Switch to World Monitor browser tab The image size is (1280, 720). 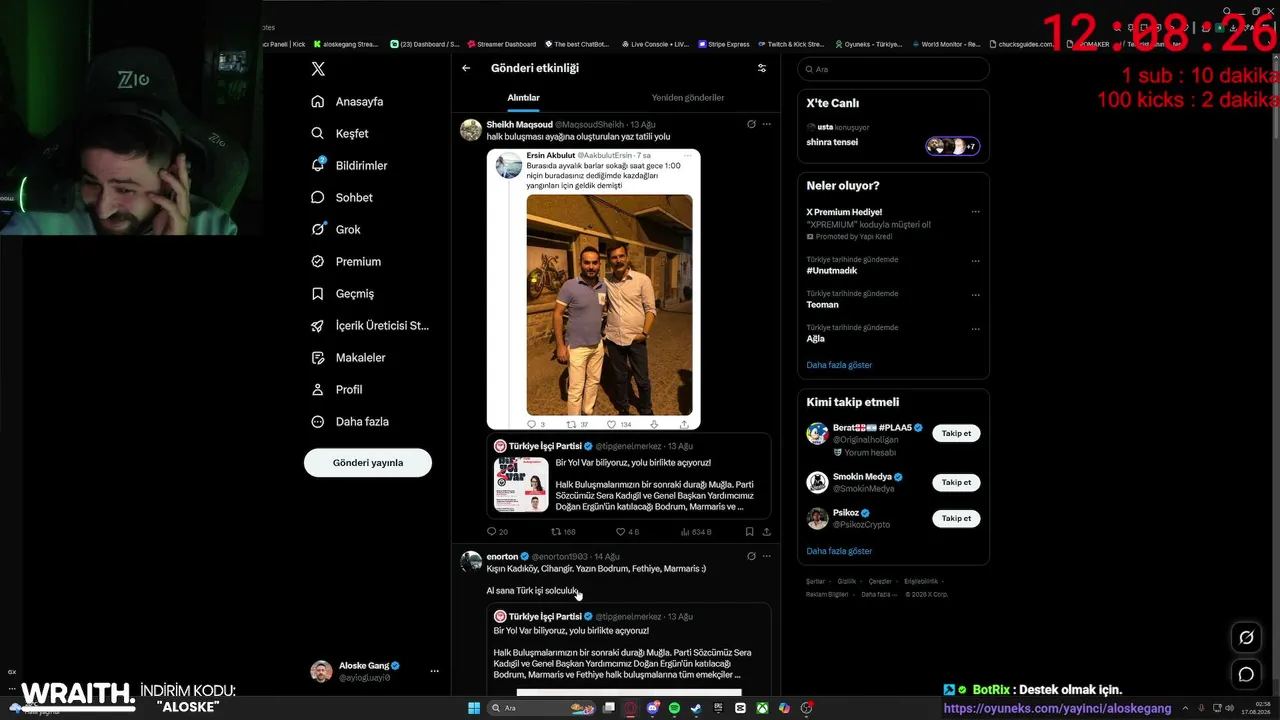click(945, 44)
